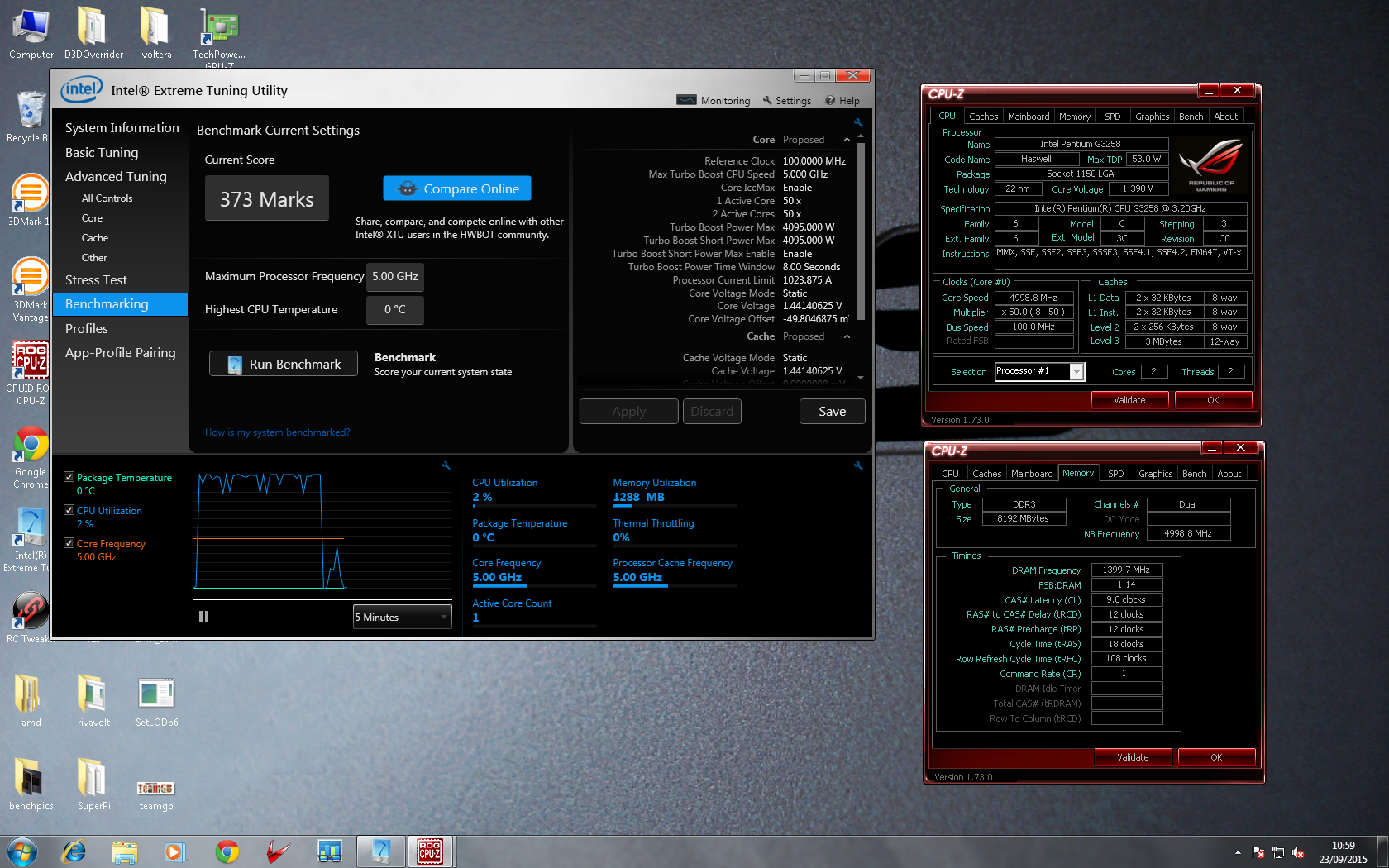Open Settings in the XTU header

(x=786, y=101)
